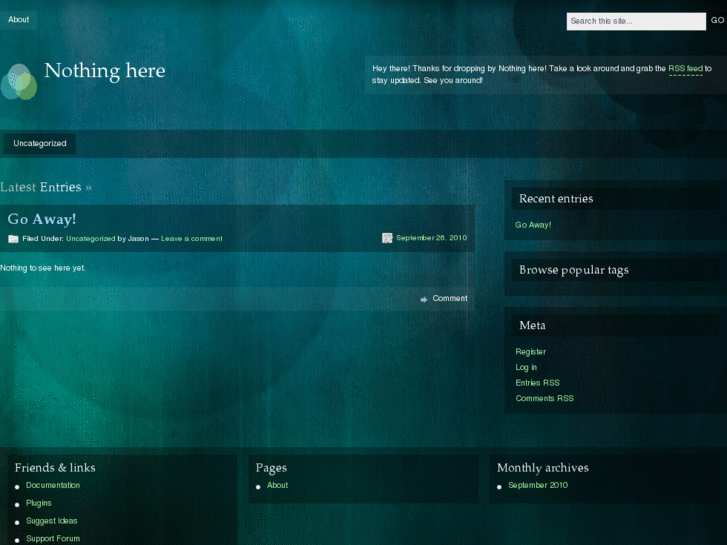Click the Latest Entries heading
This screenshot has height=545, width=727.
click(x=45, y=187)
